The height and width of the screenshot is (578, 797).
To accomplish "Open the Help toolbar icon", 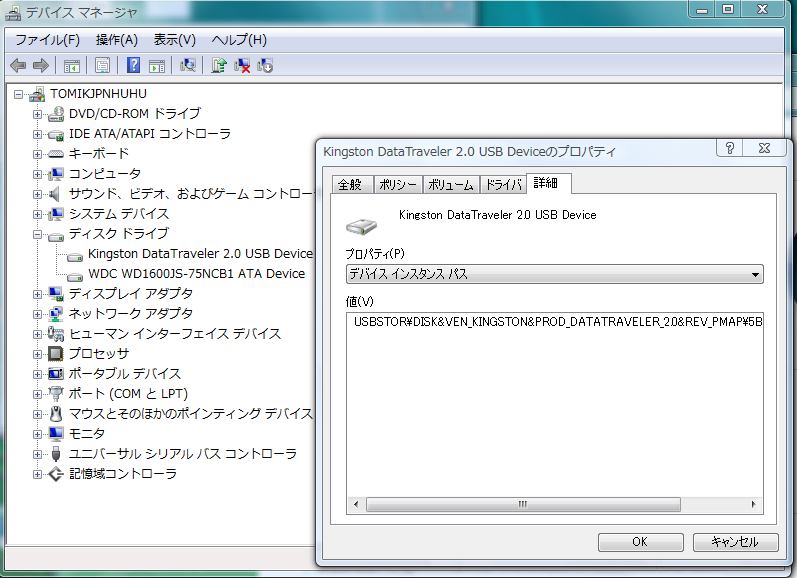I will coord(133,65).
